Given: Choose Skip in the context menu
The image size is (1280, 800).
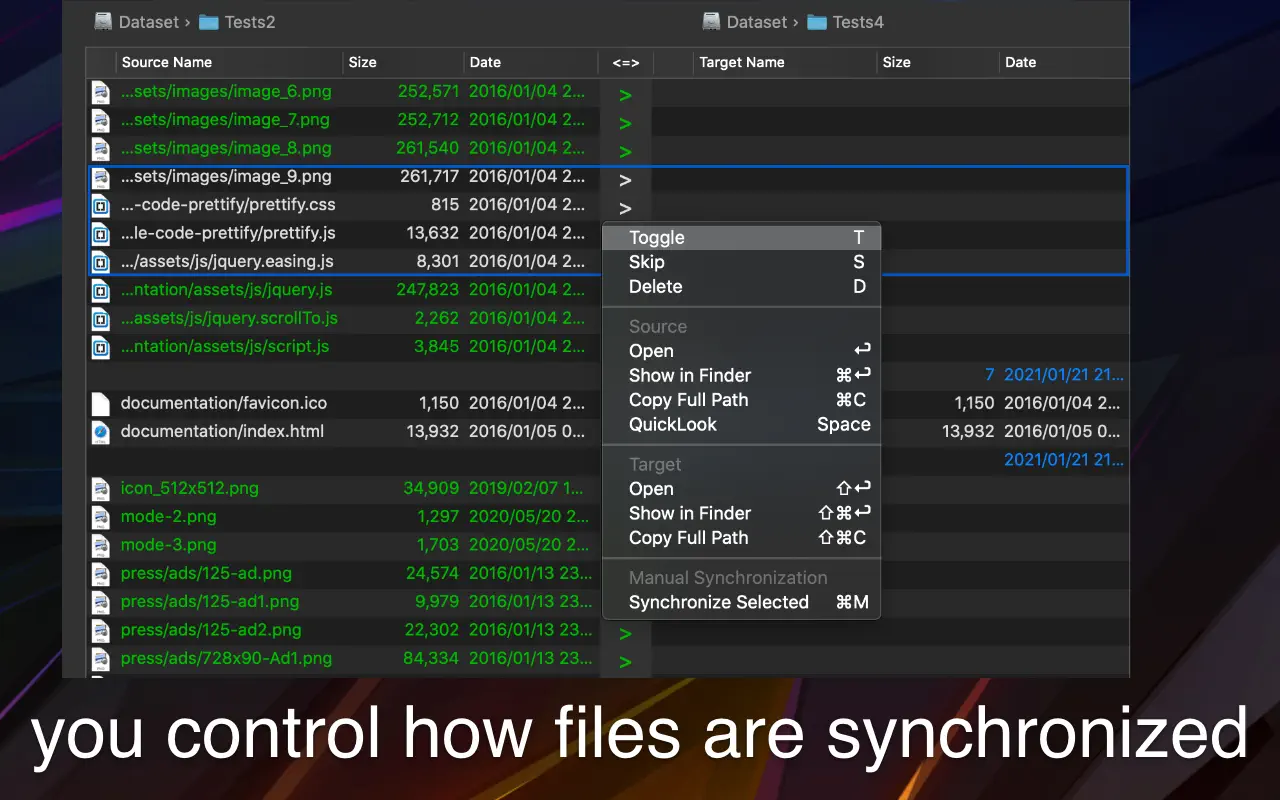Looking at the screenshot, I should coord(646,262).
